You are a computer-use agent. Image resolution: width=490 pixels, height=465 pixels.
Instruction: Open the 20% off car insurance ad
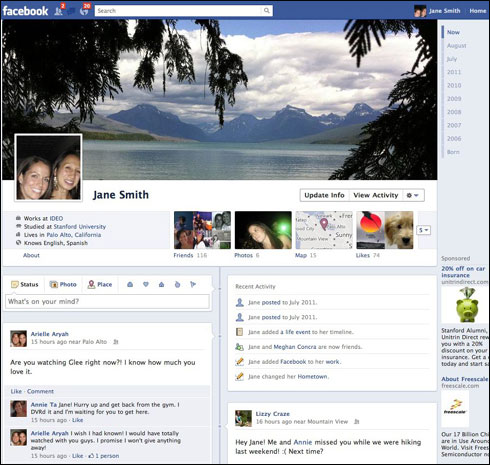[463, 272]
